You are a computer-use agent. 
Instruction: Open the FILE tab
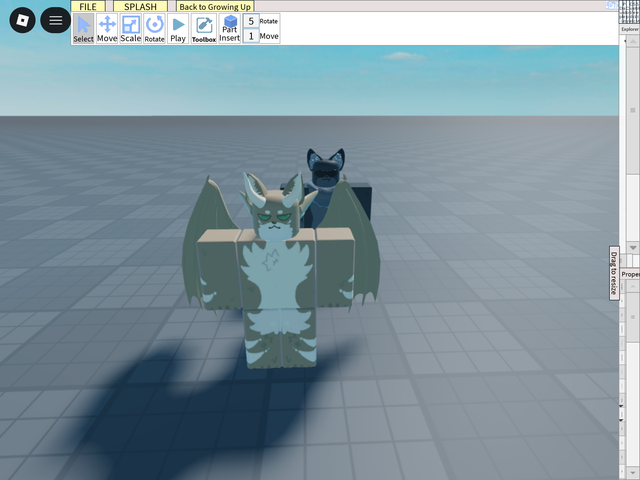88,6
